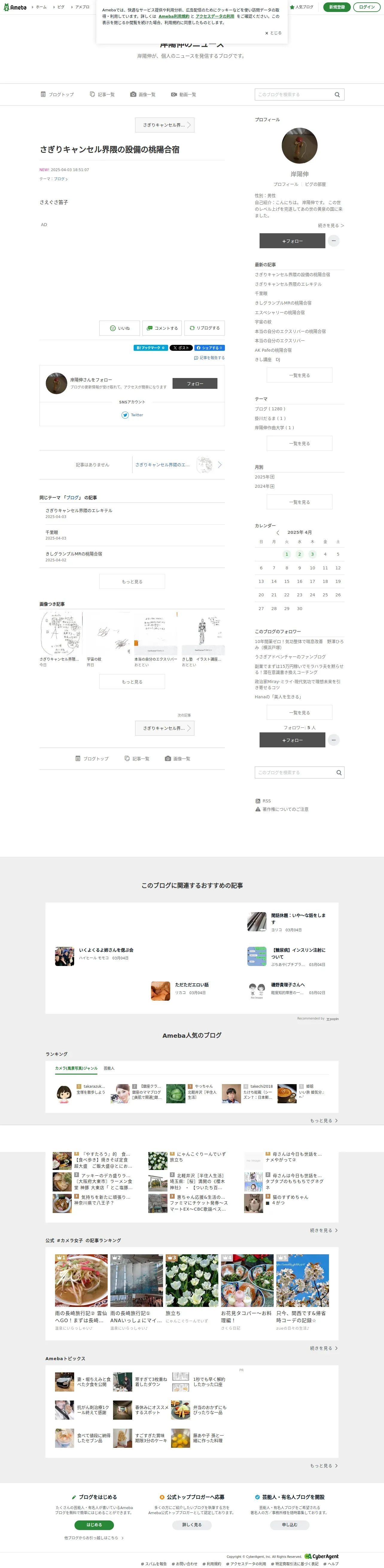Click the ログイン button in the header
This screenshot has width=384, height=1568.
(x=366, y=7)
